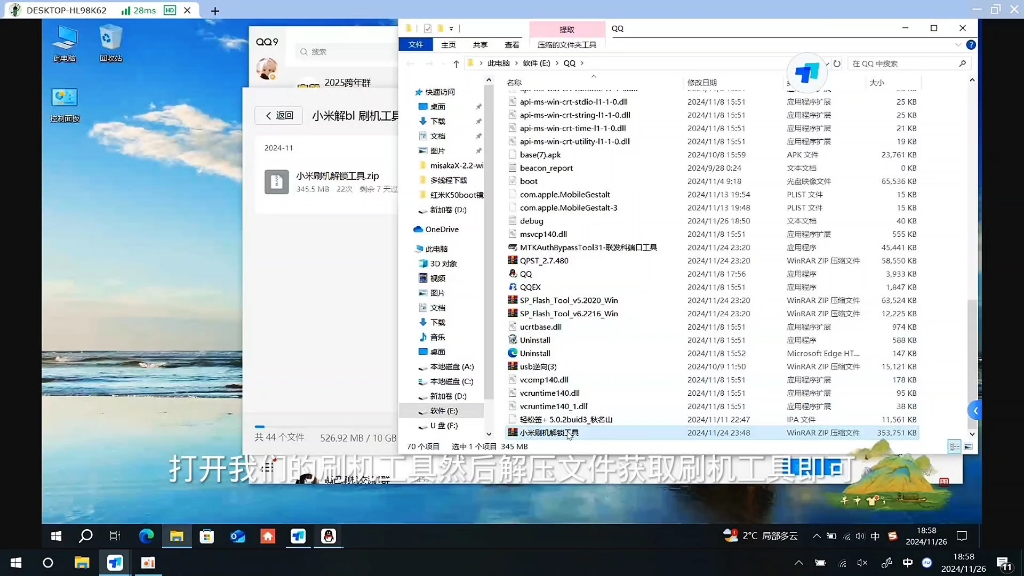Expand the Explorer ribbon with the chevron
1024x576 pixels.
[x=957, y=45]
